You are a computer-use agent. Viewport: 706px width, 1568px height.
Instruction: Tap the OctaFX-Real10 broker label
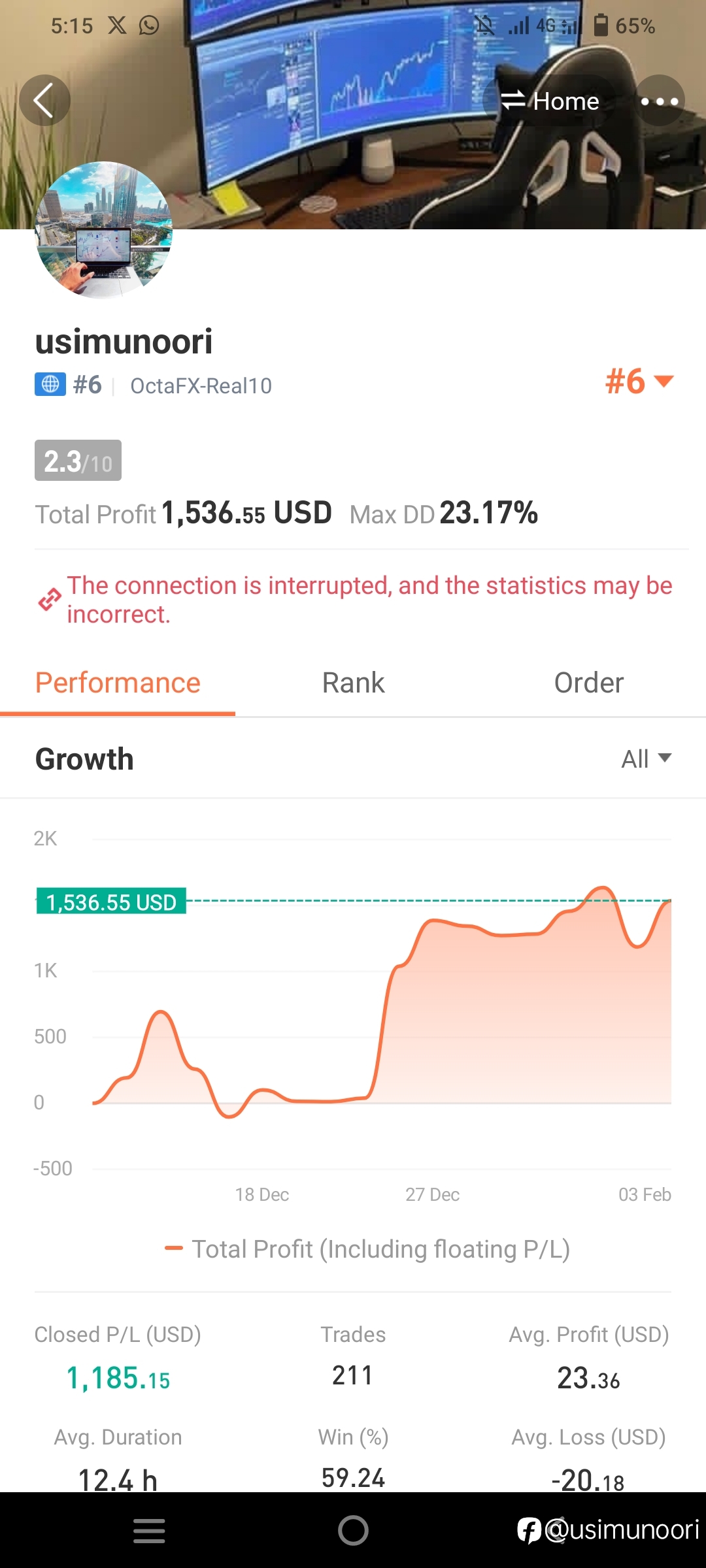click(x=201, y=385)
